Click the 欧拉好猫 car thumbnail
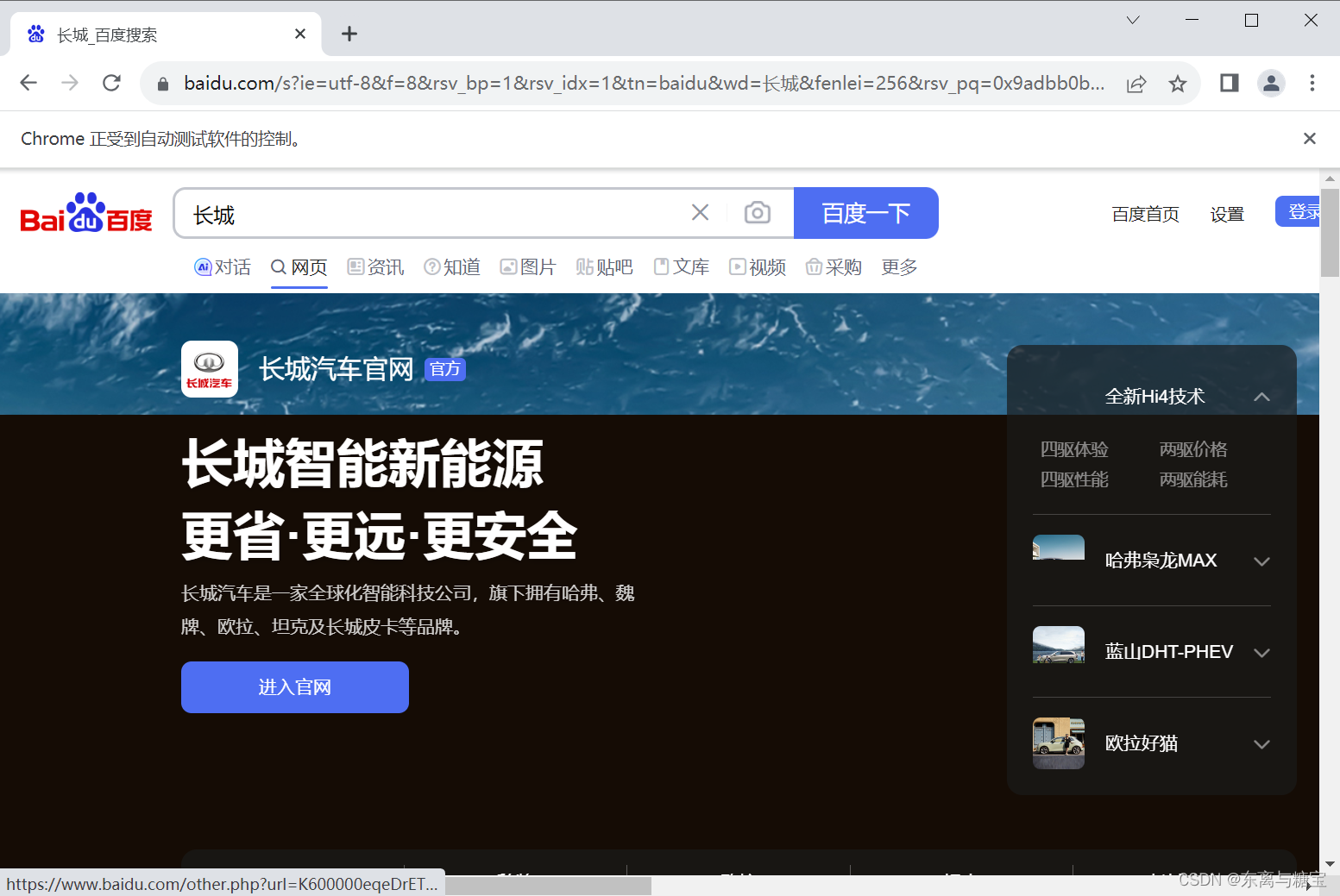1340x896 pixels. (x=1059, y=743)
